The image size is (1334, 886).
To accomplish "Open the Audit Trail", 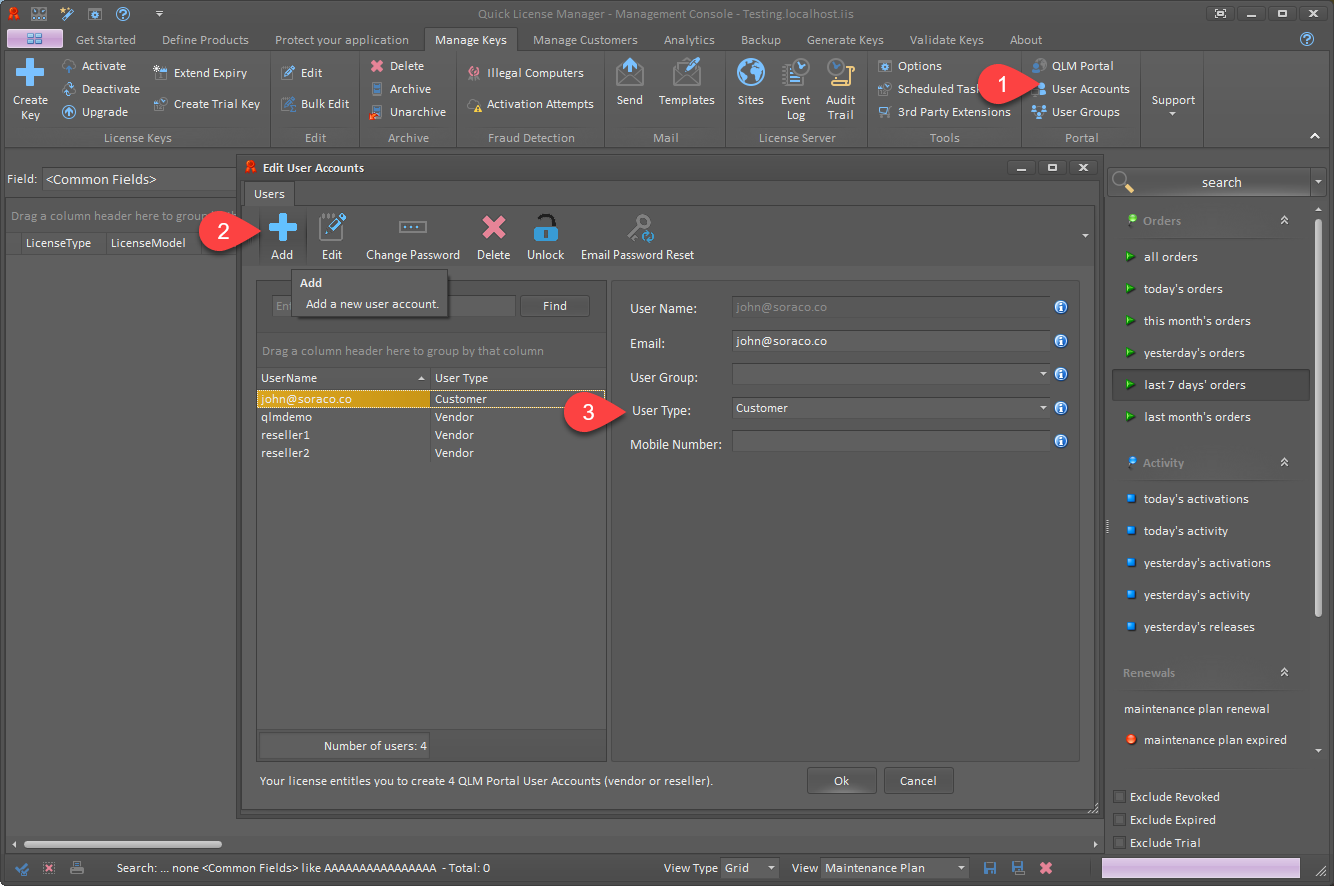I will click(840, 89).
